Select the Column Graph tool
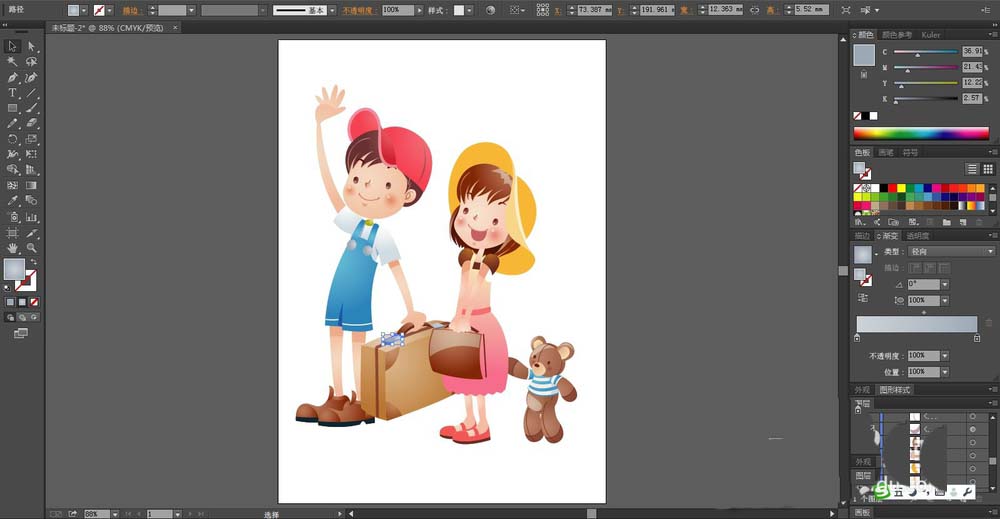The width and height of the screenshot is (1000, 519). pos(31,217)
